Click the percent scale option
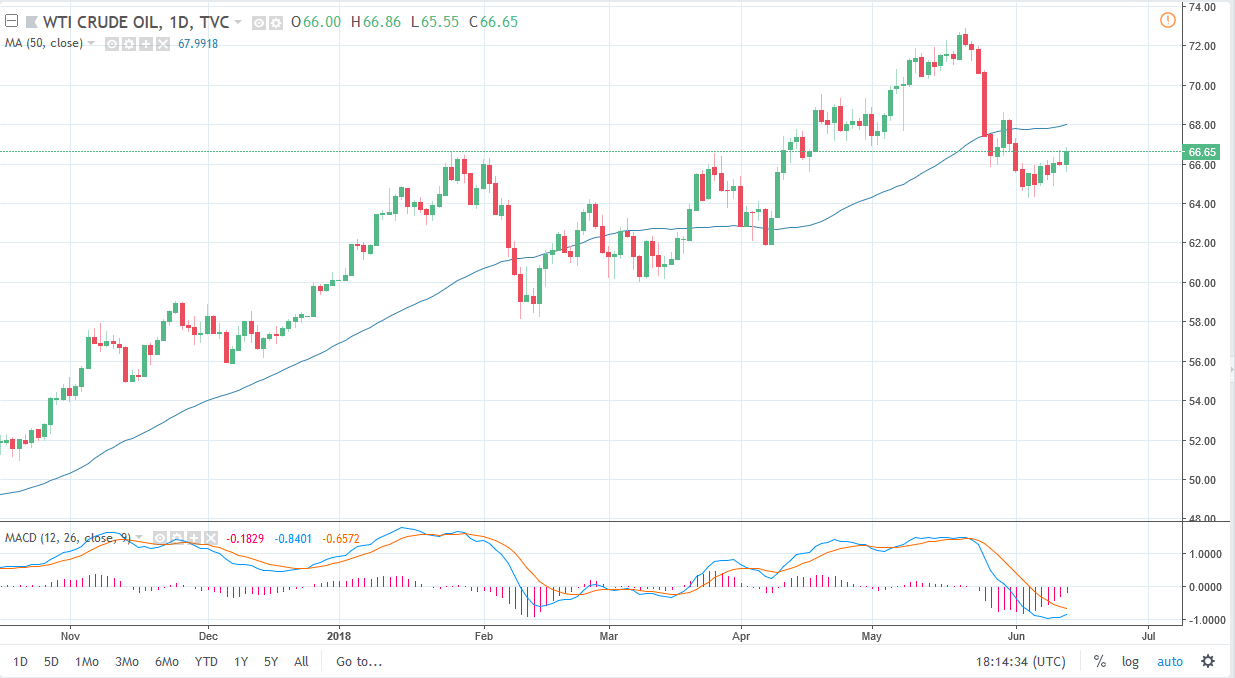The image size is (1235, 678). coord(1098,661)
